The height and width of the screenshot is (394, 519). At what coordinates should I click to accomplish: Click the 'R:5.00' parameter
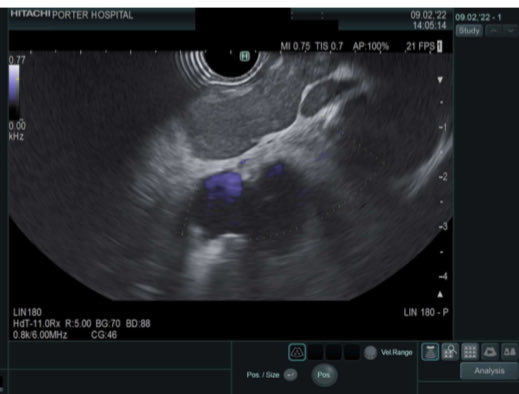(x=78, y=324)
